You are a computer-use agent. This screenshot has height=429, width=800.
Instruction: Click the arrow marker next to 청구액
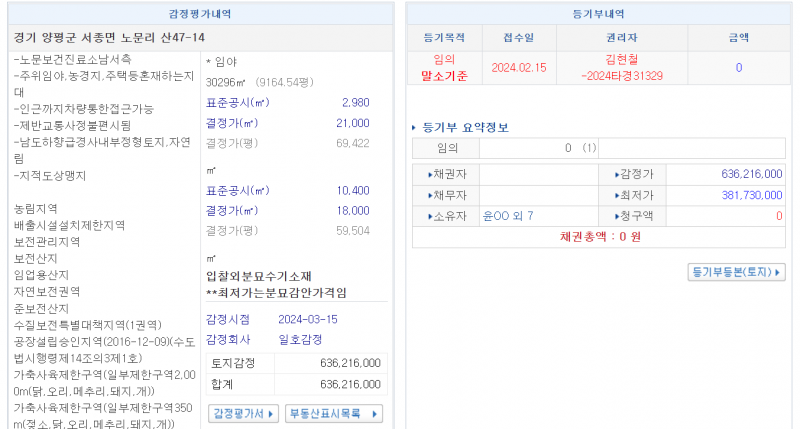point(616,216)
